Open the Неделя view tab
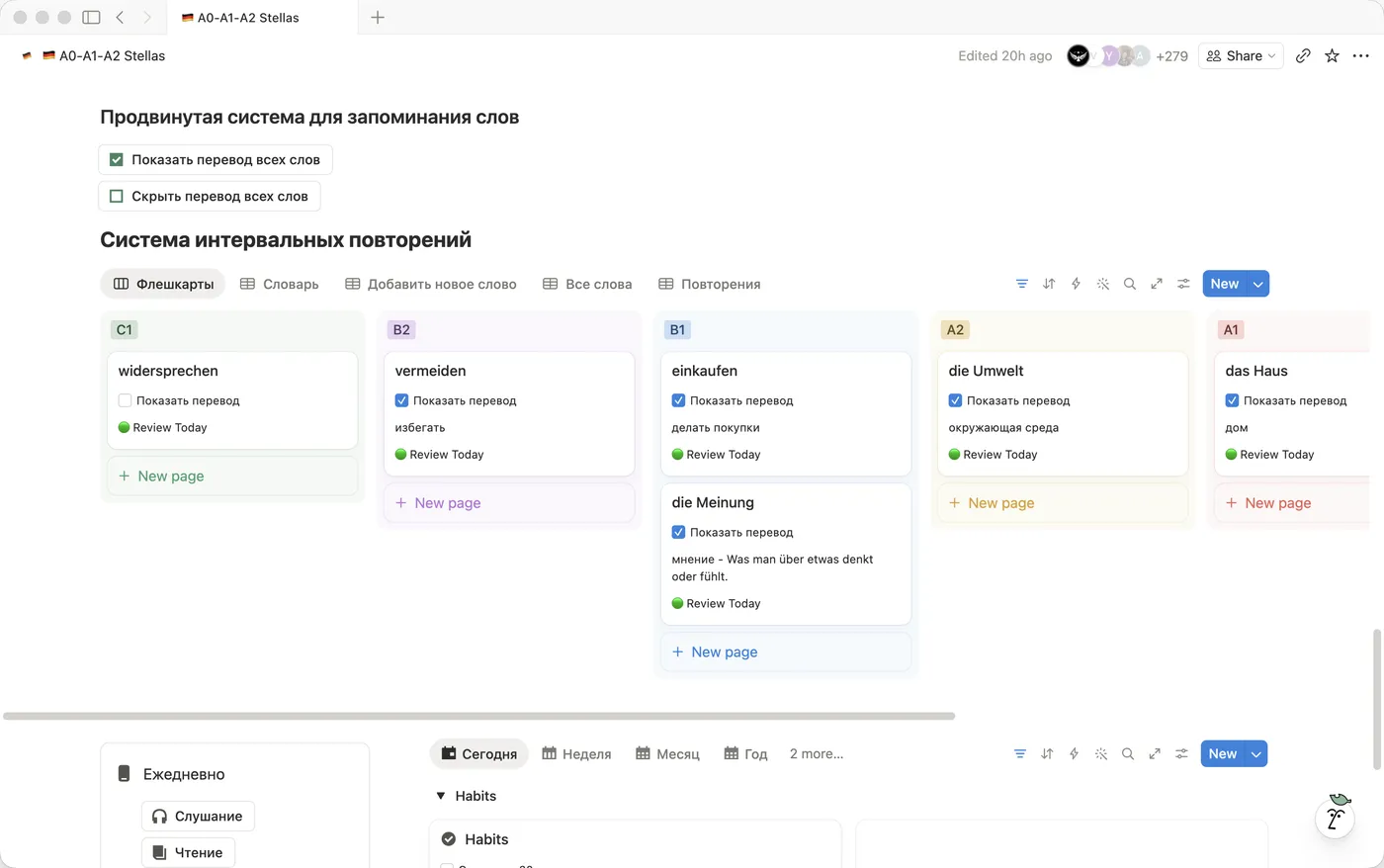The height and width of the screenshot is (868, 1384). pos(577,753)
